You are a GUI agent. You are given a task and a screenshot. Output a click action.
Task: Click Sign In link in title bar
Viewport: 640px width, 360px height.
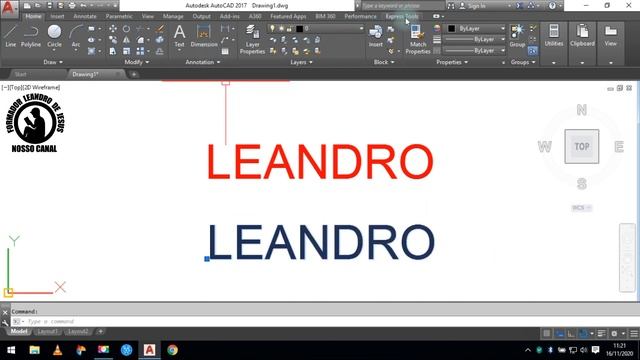(x=477, y=6)
